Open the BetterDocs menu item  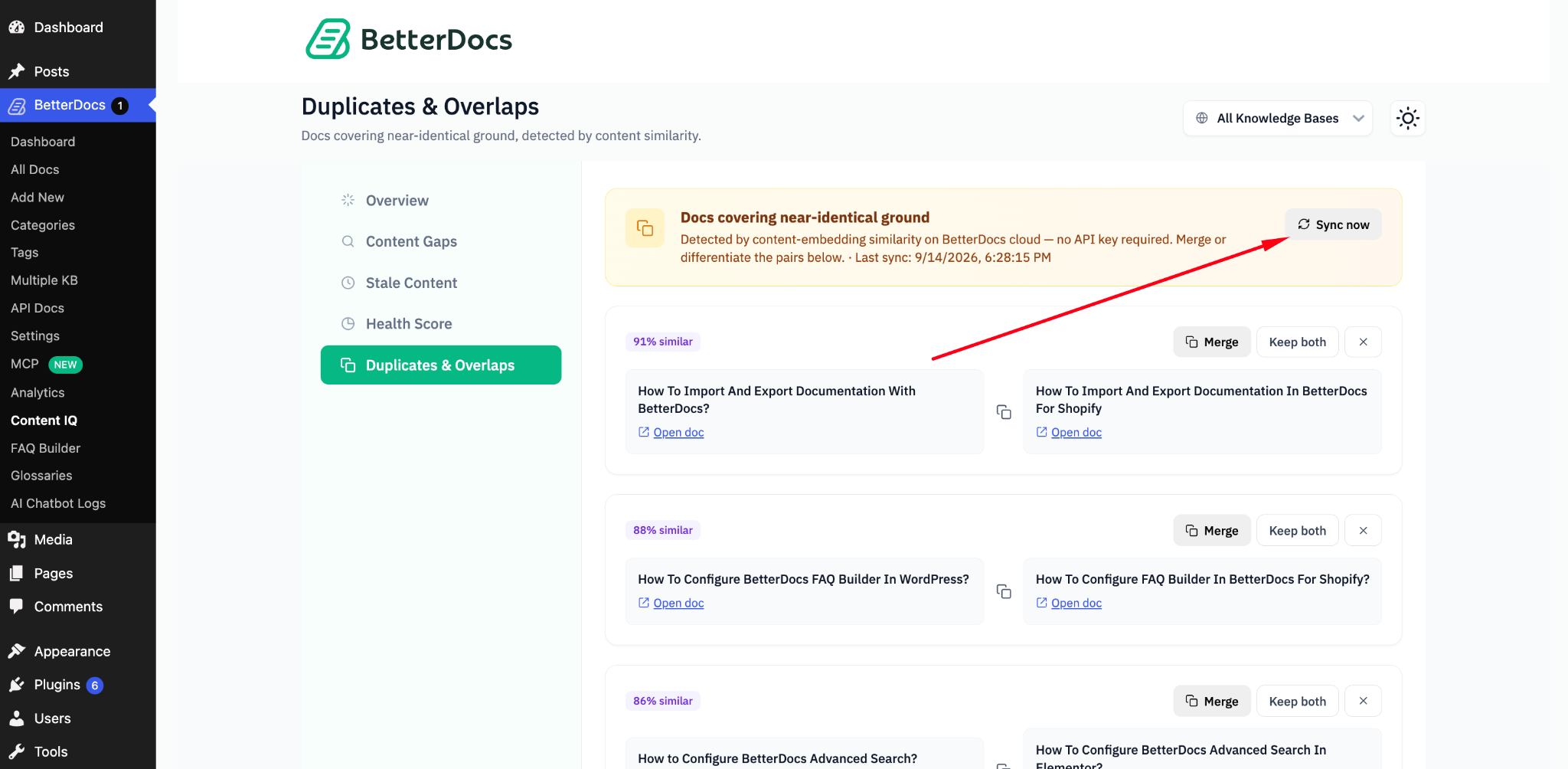[78, 106]
